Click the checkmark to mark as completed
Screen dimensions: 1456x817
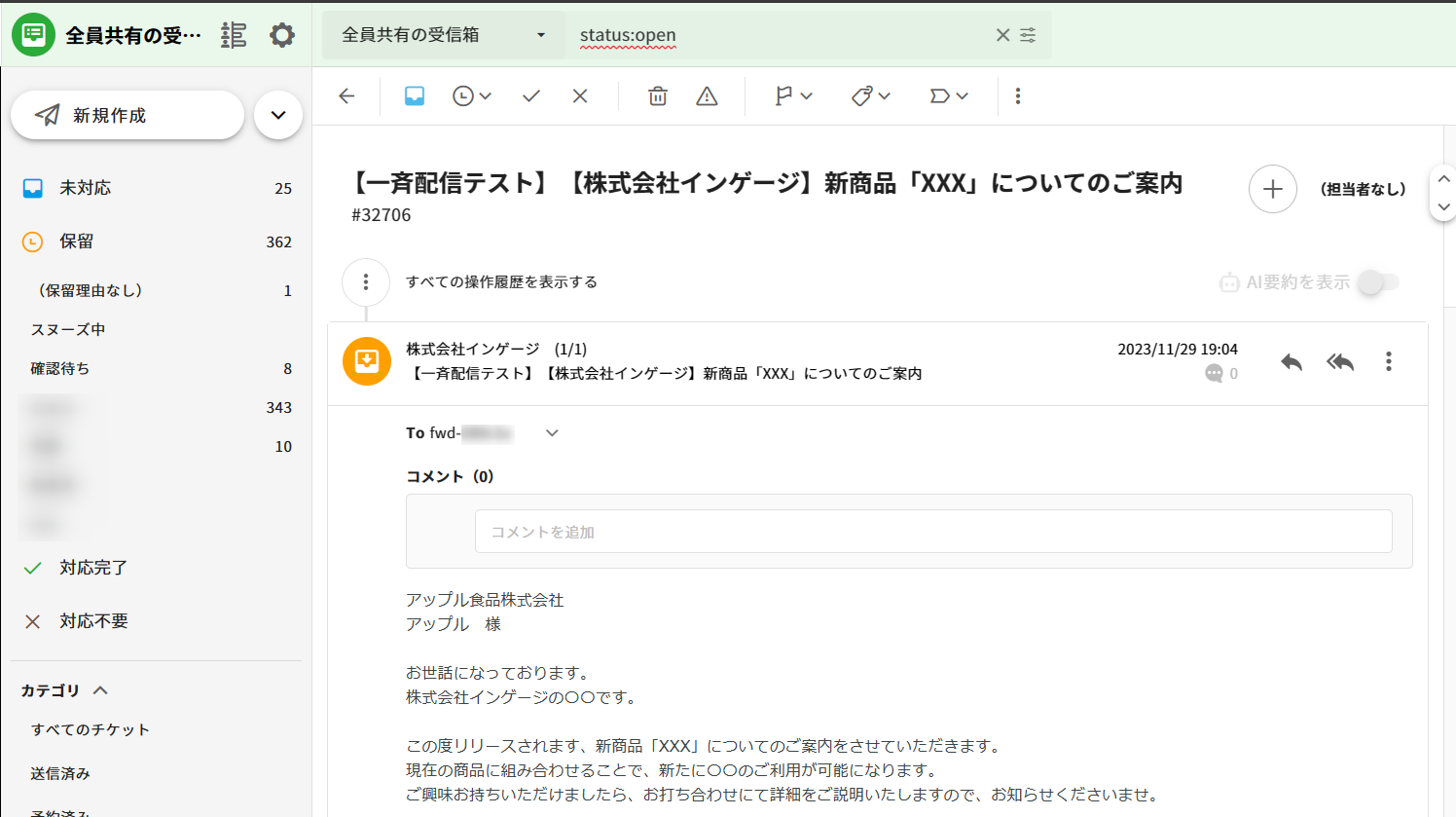point(531,96)
